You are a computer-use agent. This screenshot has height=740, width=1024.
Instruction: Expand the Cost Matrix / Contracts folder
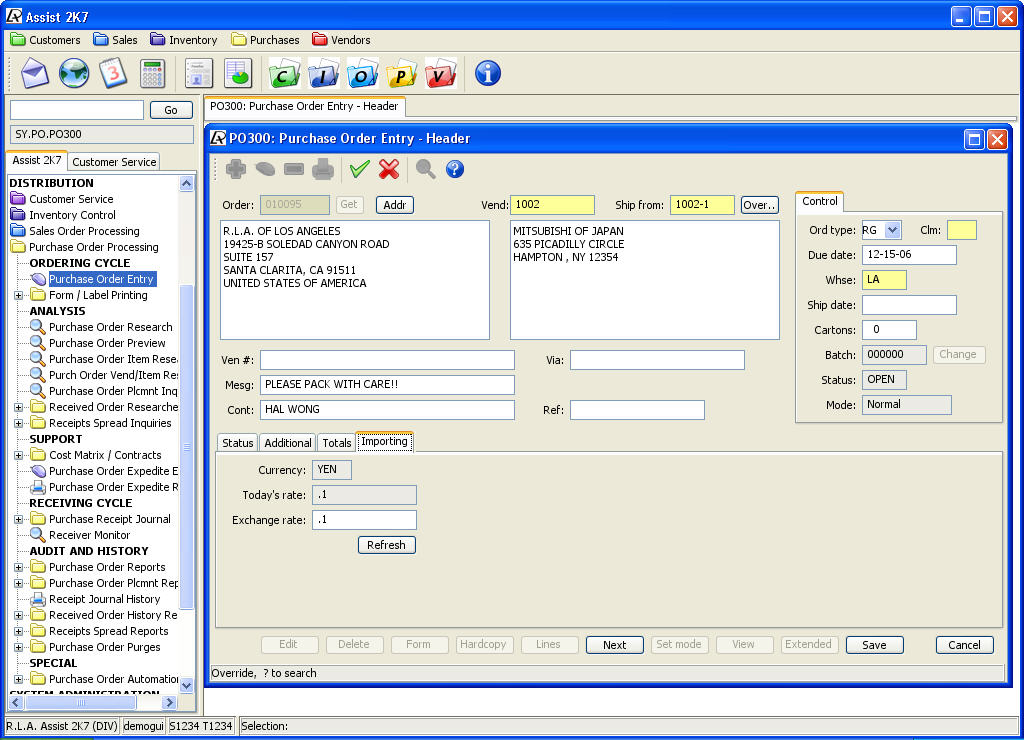[x=18, y=455]
